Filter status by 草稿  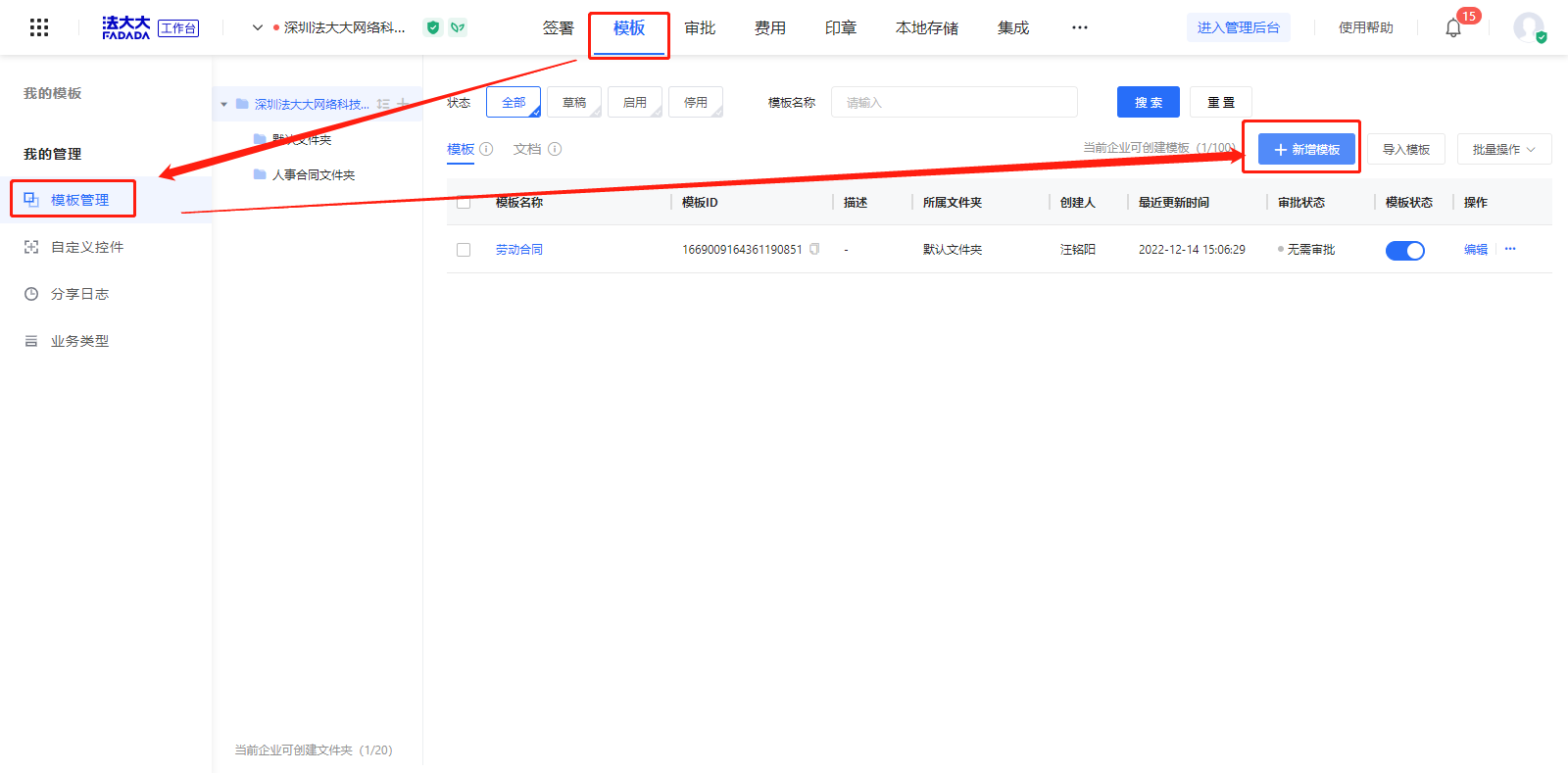pos(574,102)
